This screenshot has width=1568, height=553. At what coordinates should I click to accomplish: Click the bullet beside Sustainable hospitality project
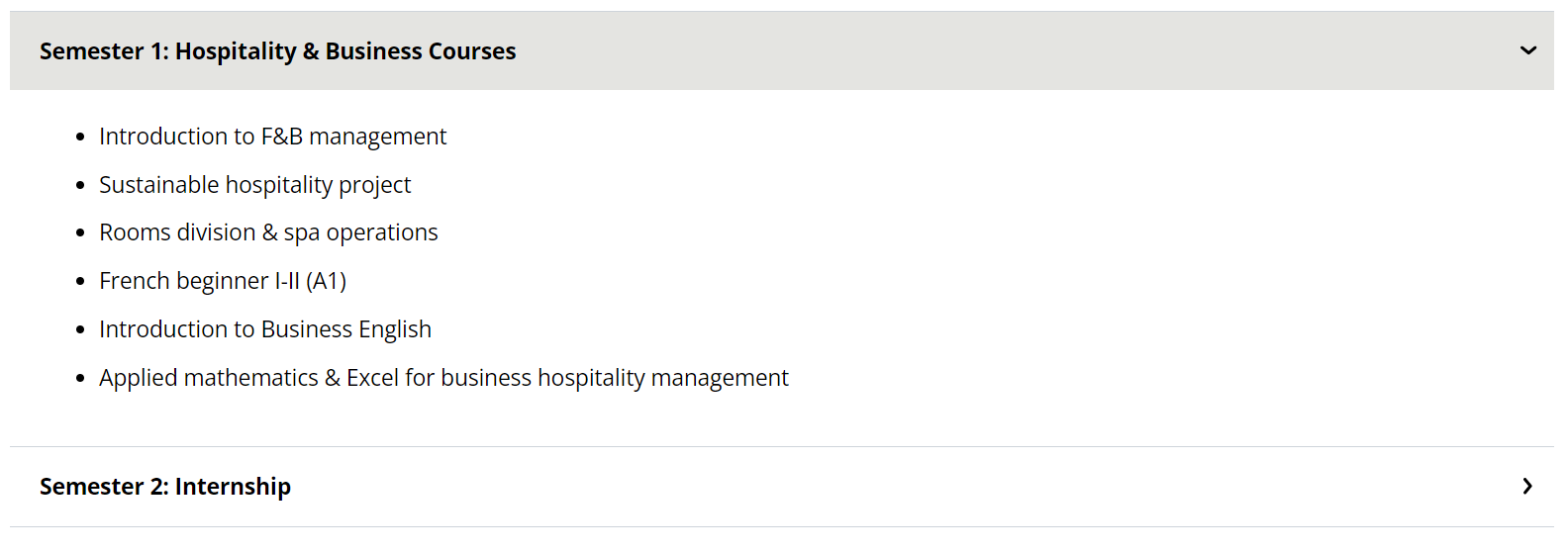click(80, 186)
